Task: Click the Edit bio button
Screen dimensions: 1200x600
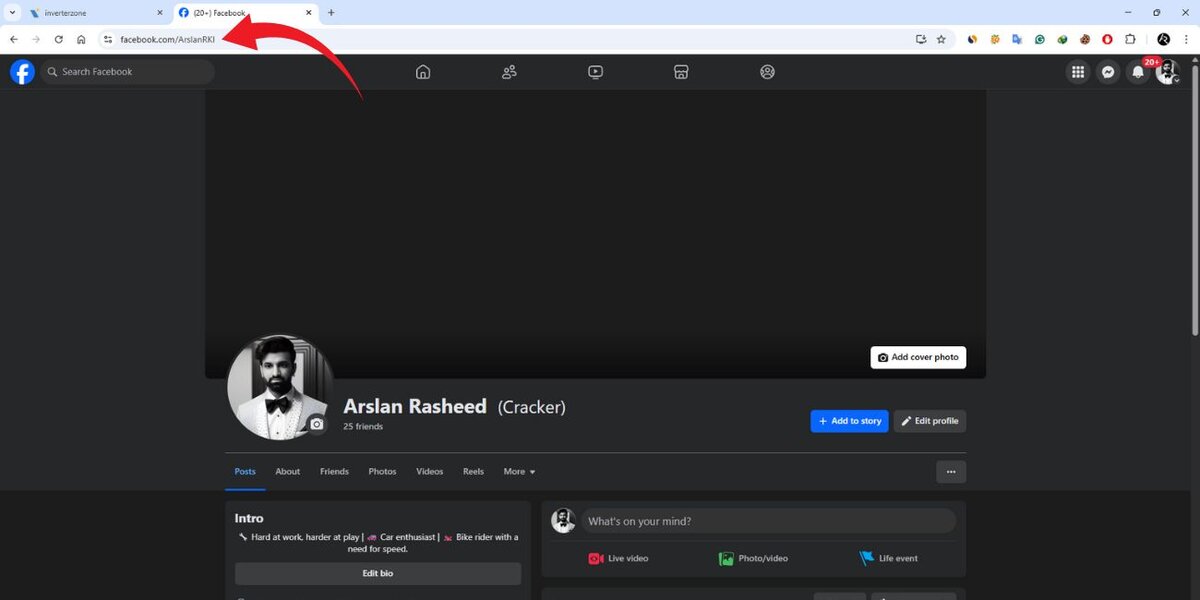Action: point(378,574)
